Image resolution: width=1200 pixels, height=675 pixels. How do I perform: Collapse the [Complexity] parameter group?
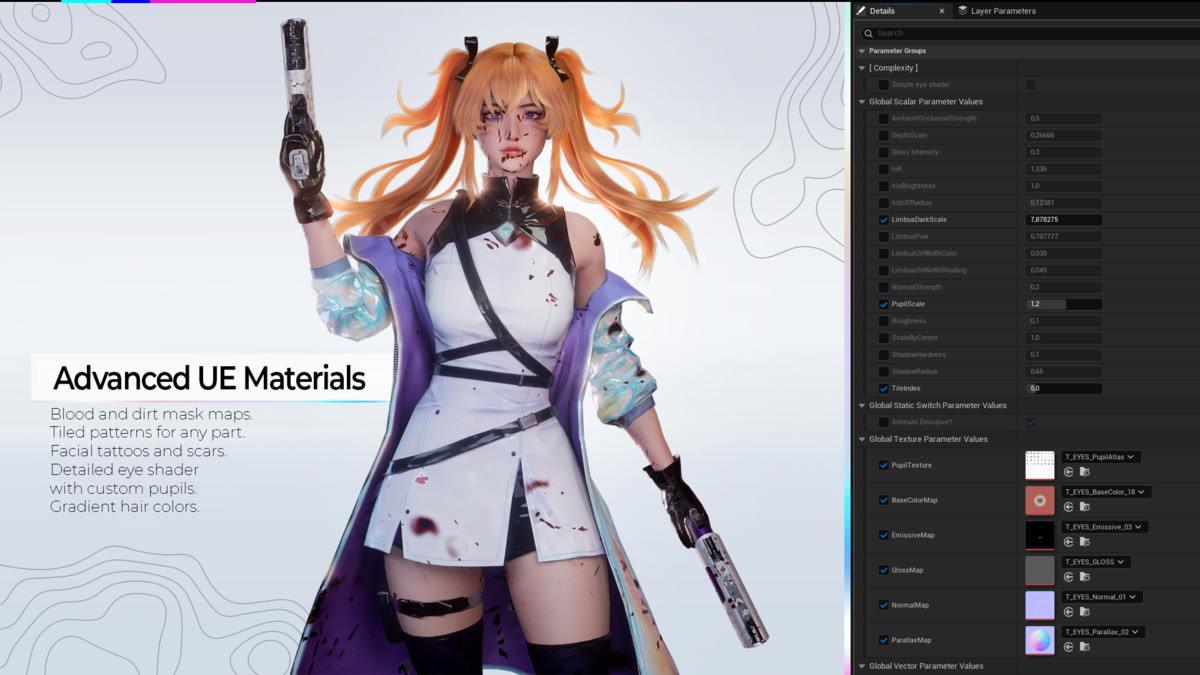pyautogui.click(x=861, y=67)
